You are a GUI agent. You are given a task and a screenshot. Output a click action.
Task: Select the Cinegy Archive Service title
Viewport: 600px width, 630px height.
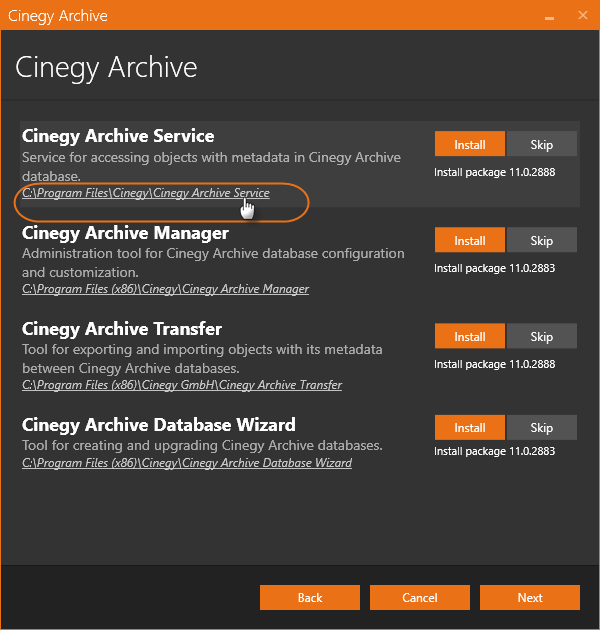point(118,136)
